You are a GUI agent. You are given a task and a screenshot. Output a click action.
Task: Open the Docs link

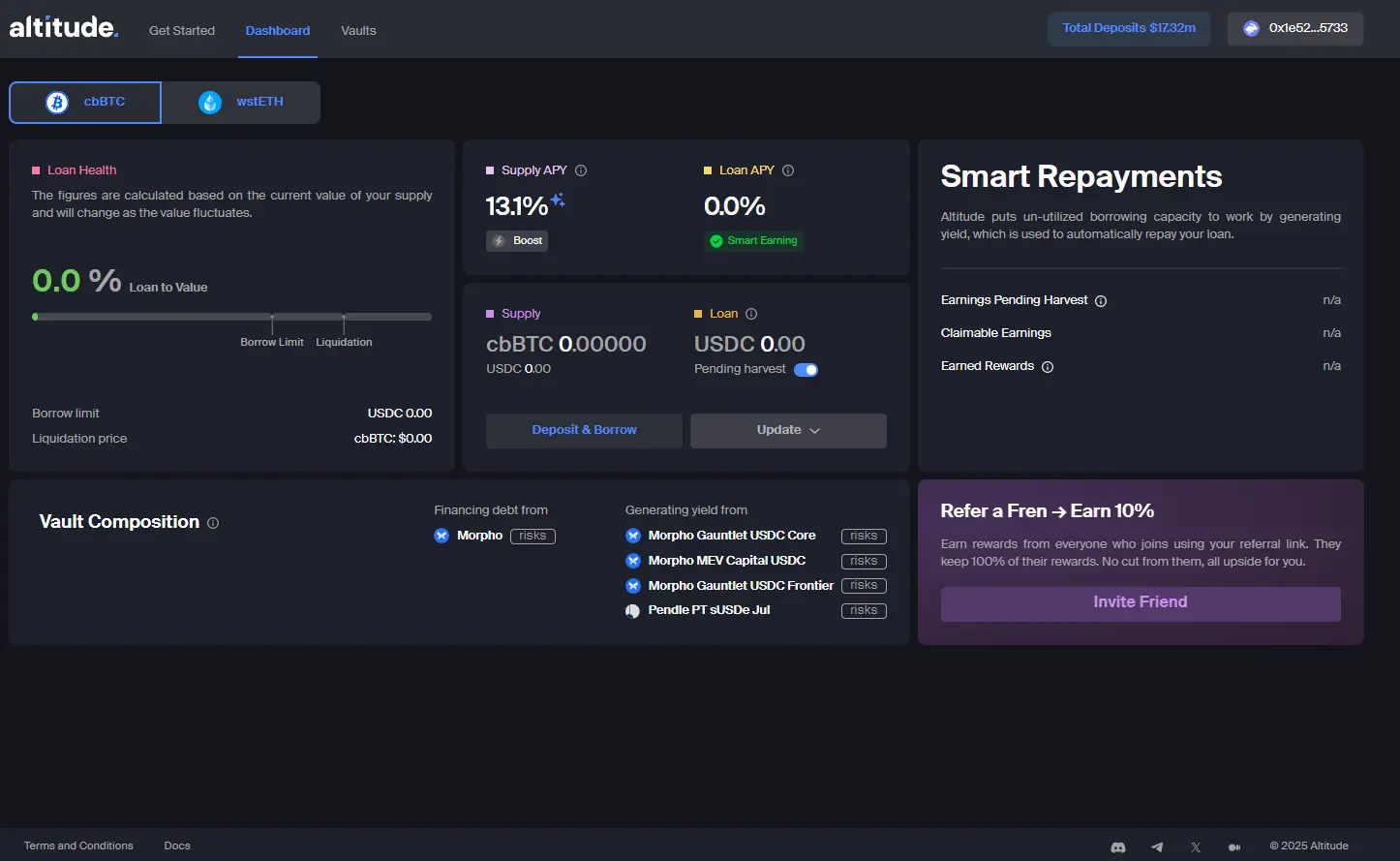(x=177, y=846)
